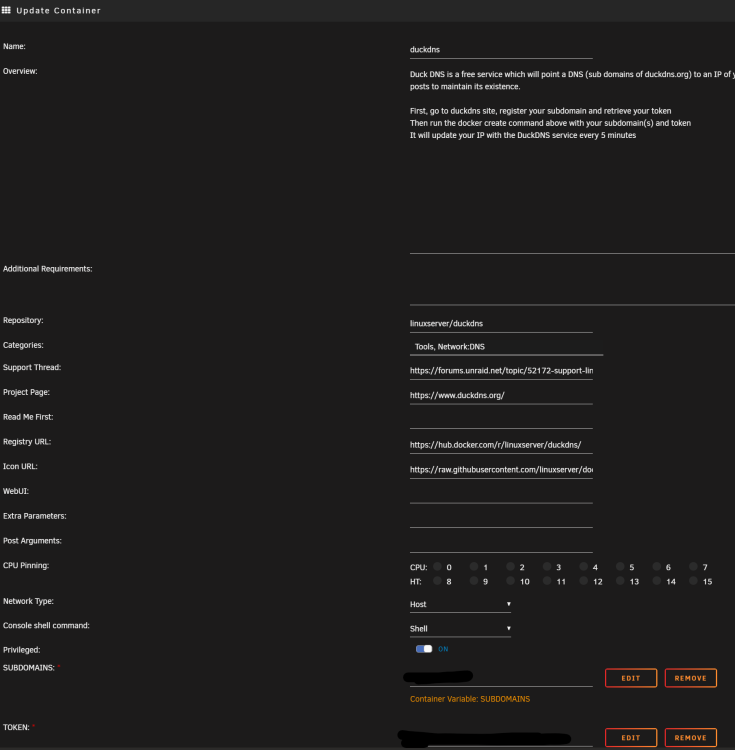Check HT 10 pinning box
This screenshot has height=750, width=735.
[510, 581]
